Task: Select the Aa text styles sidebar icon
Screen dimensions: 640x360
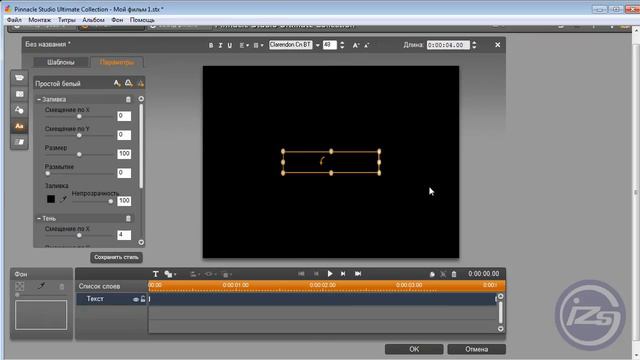Action: [x=19, y=126]
